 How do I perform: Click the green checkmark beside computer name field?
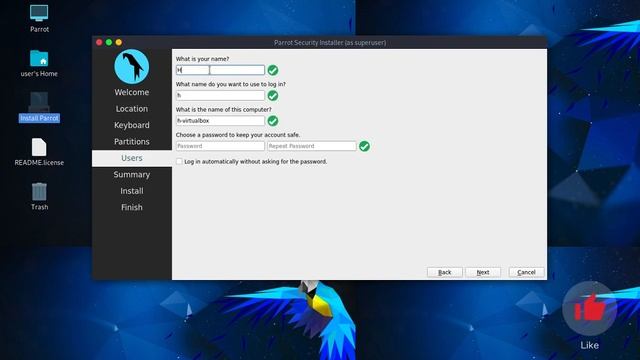[273, 121]
